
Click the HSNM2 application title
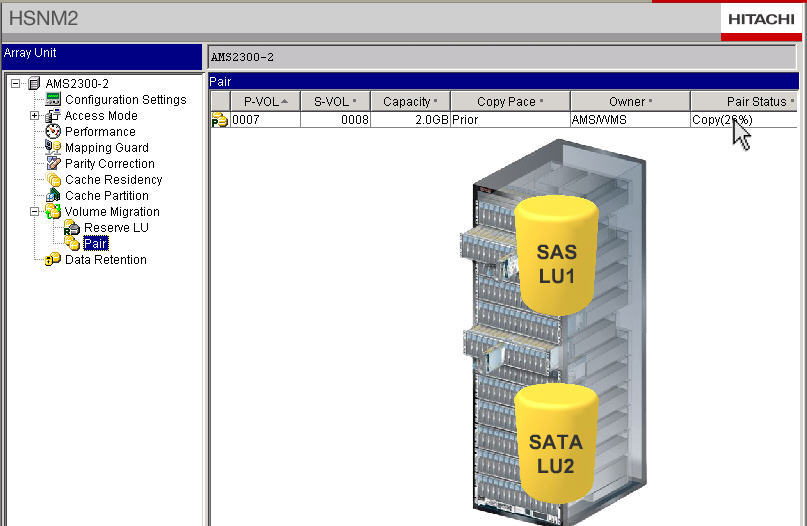tap(43, 19)
